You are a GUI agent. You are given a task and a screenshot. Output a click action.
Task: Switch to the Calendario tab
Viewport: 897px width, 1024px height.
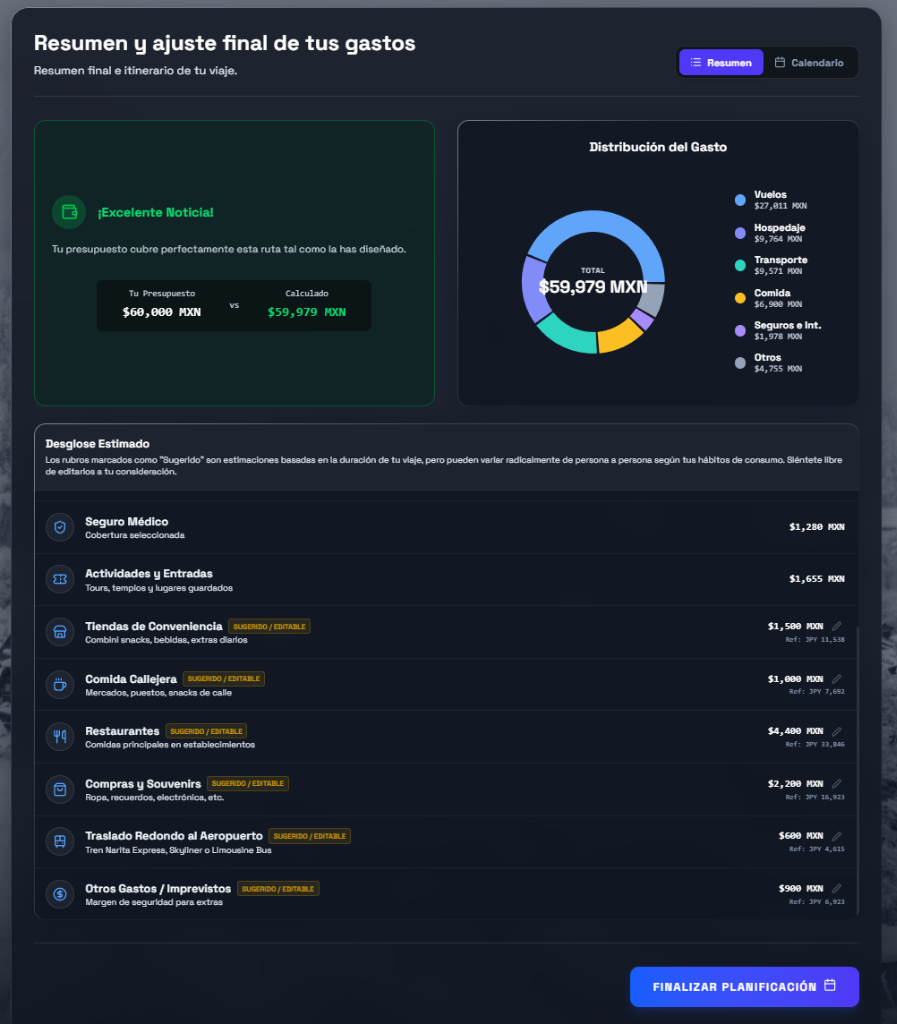pyautogui.click(x=809, y=63)
